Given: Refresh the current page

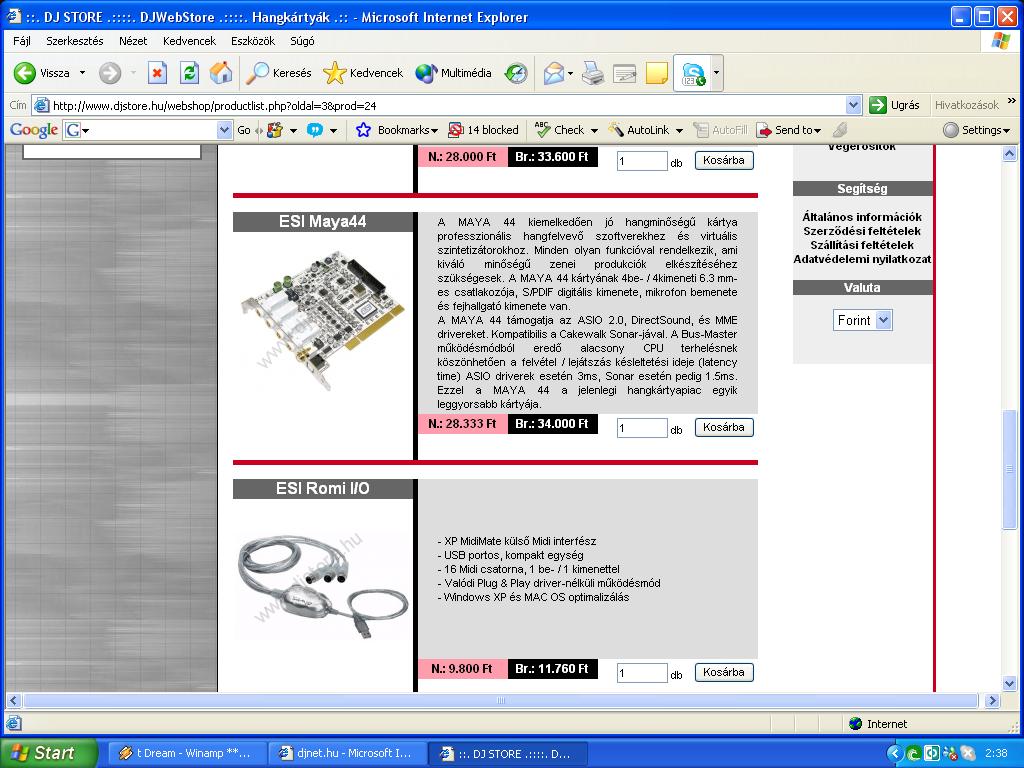Looking at the screenshot, I should point(189,73).
